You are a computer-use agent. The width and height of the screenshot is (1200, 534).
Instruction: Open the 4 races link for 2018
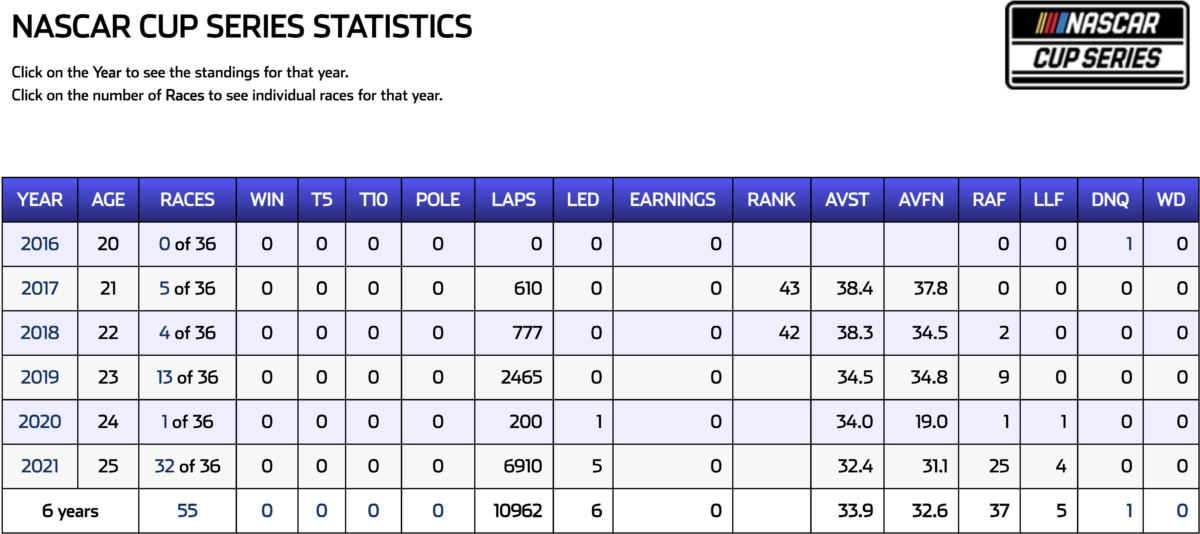coord(164,333)
